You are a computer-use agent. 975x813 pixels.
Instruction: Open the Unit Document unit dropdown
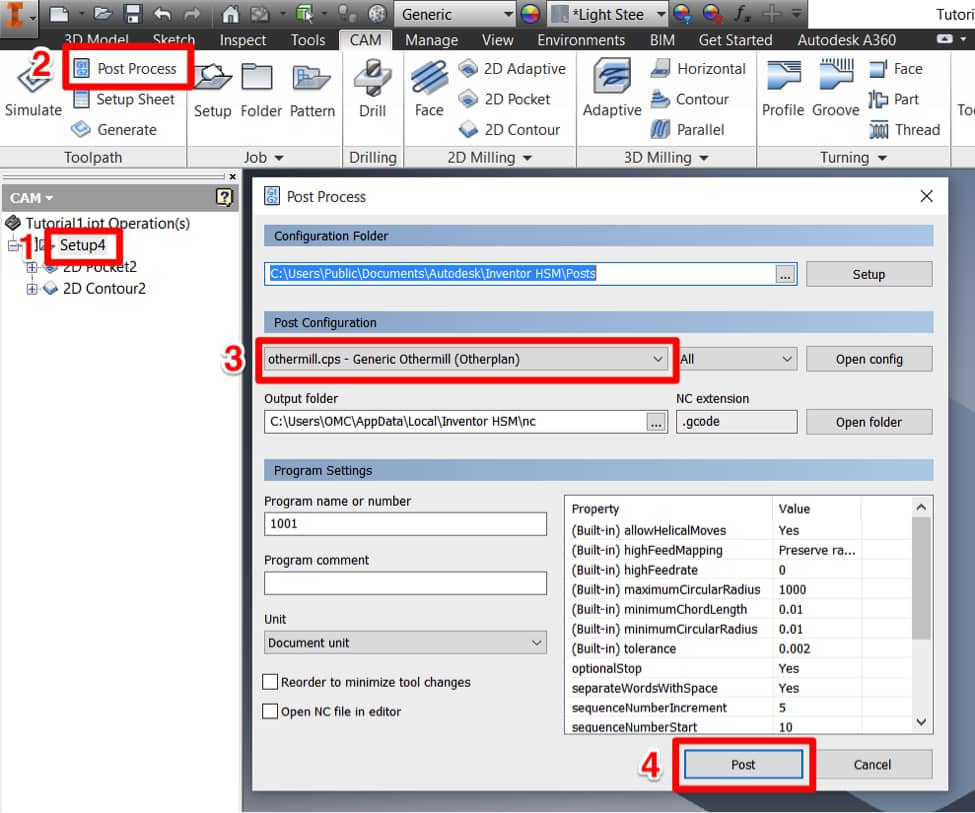pyautogui.click(x=405, y=643)
